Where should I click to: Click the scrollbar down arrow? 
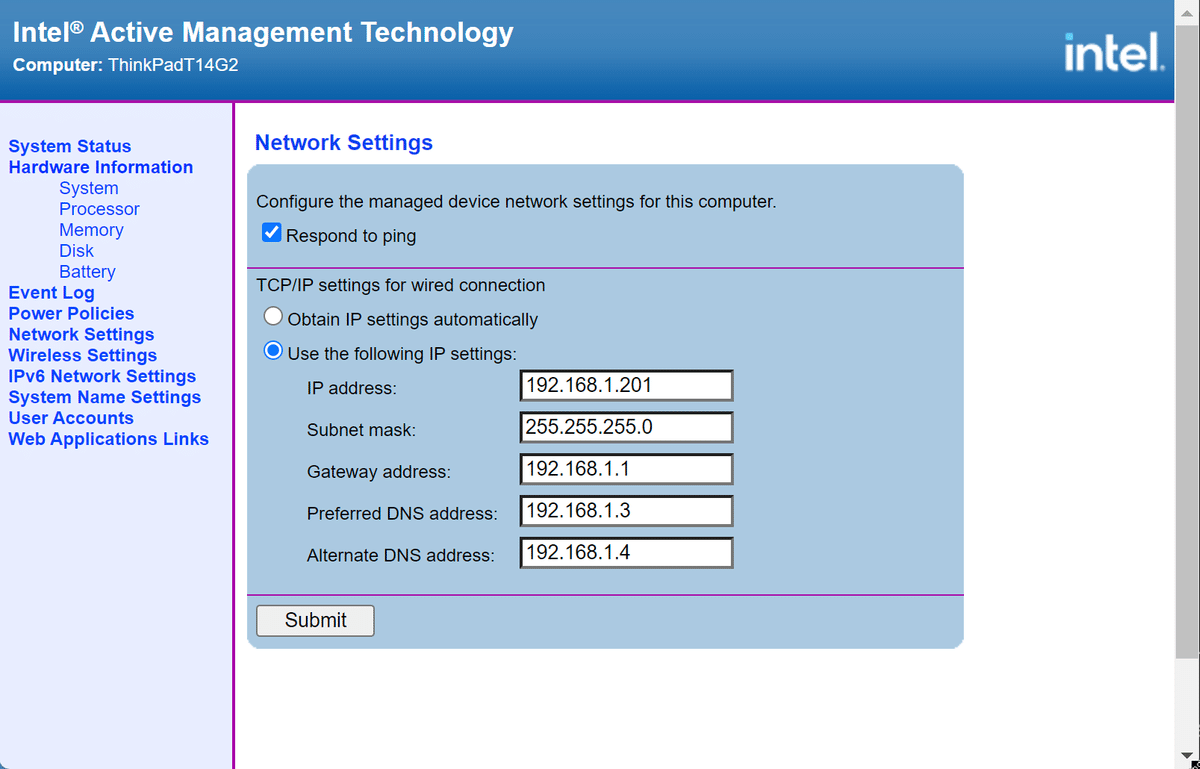pos(1187,755)
